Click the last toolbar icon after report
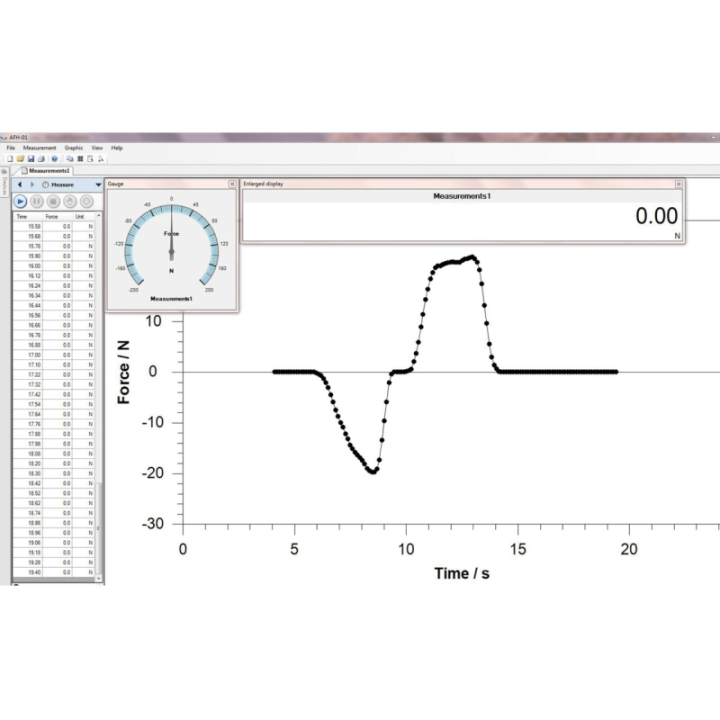The image size is (720, 720). tap(101, 159)
